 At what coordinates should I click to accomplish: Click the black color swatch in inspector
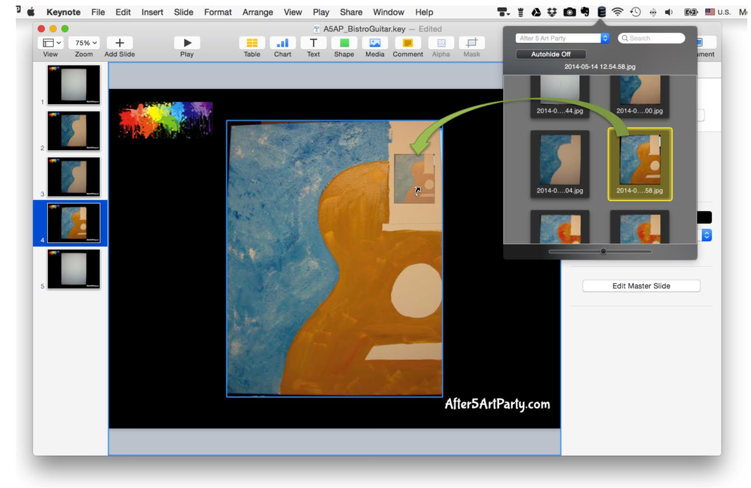[704, 217]
